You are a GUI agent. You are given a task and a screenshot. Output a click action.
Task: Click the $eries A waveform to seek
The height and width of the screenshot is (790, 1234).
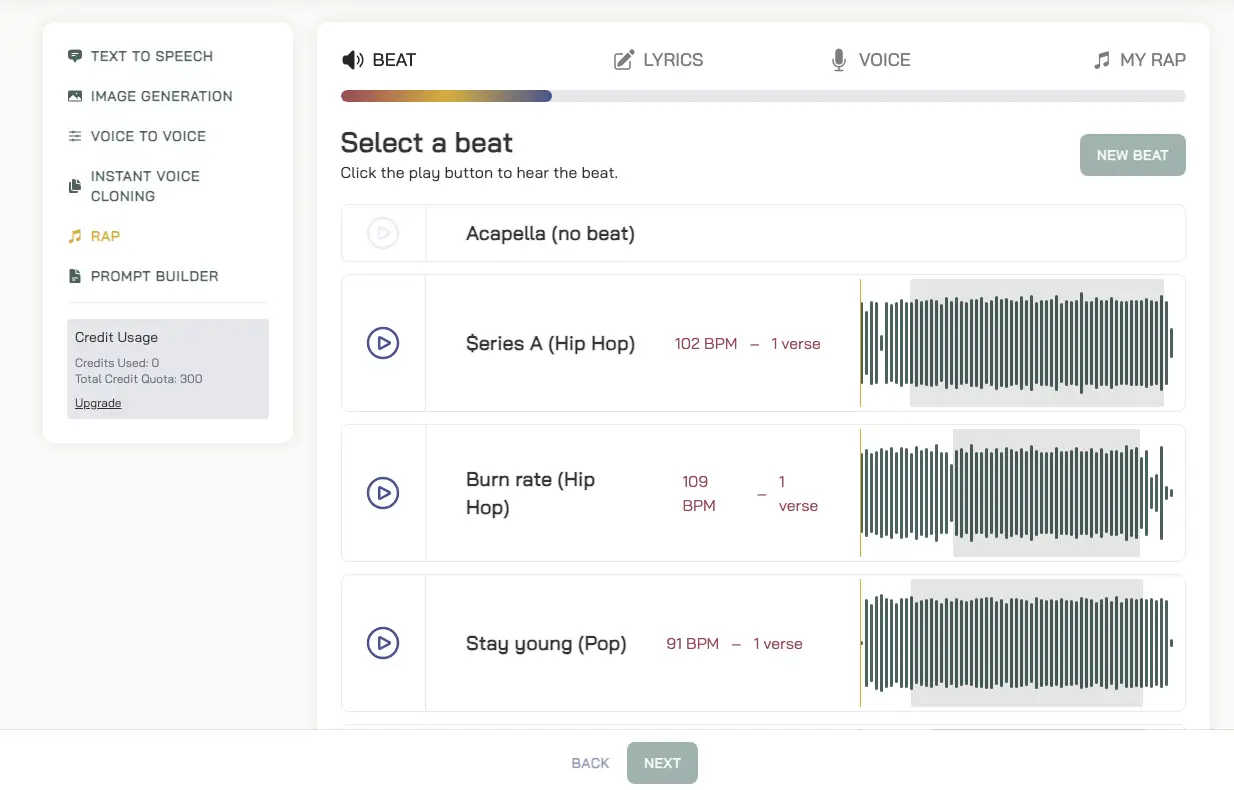pos(1016,343)
